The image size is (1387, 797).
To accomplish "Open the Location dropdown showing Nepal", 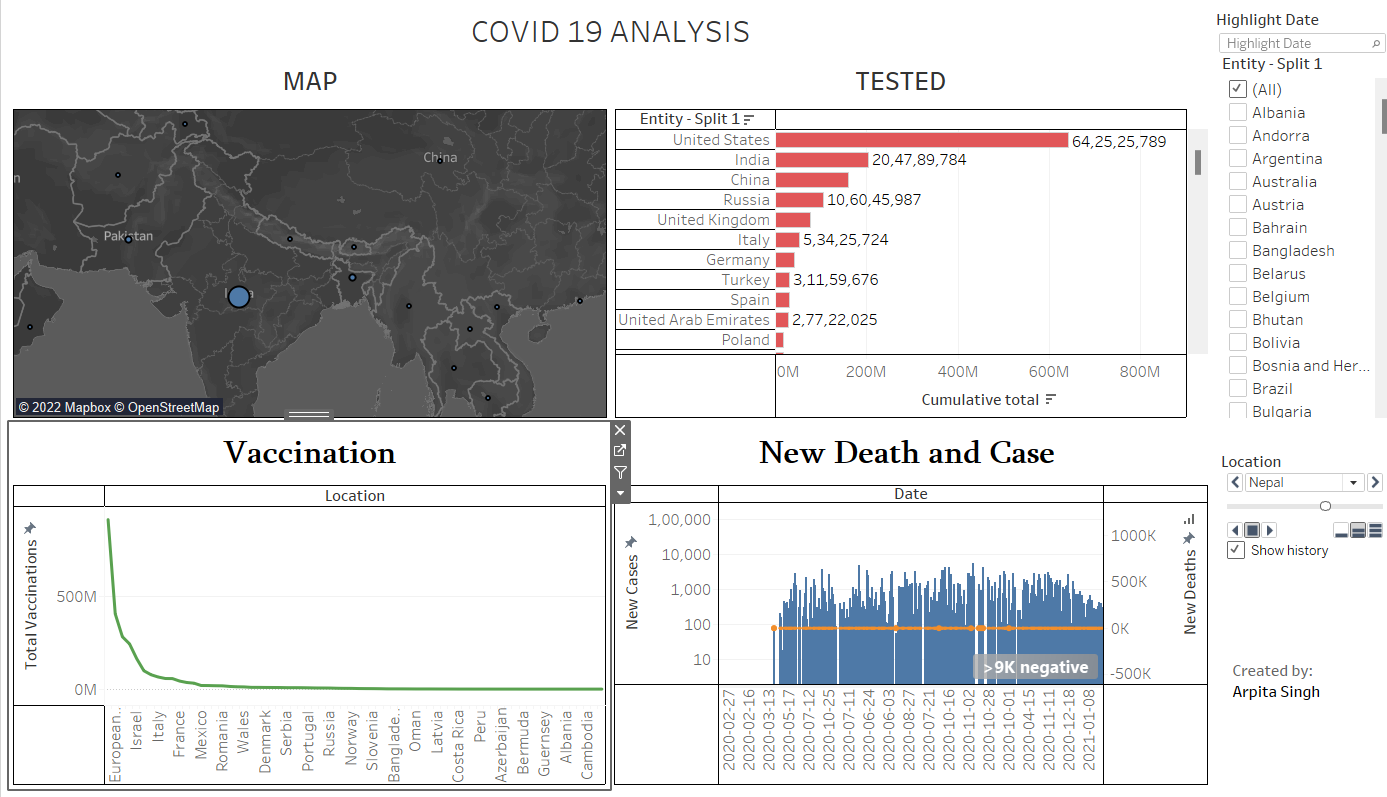I will pyautogui.click(x=1304, y=483).
